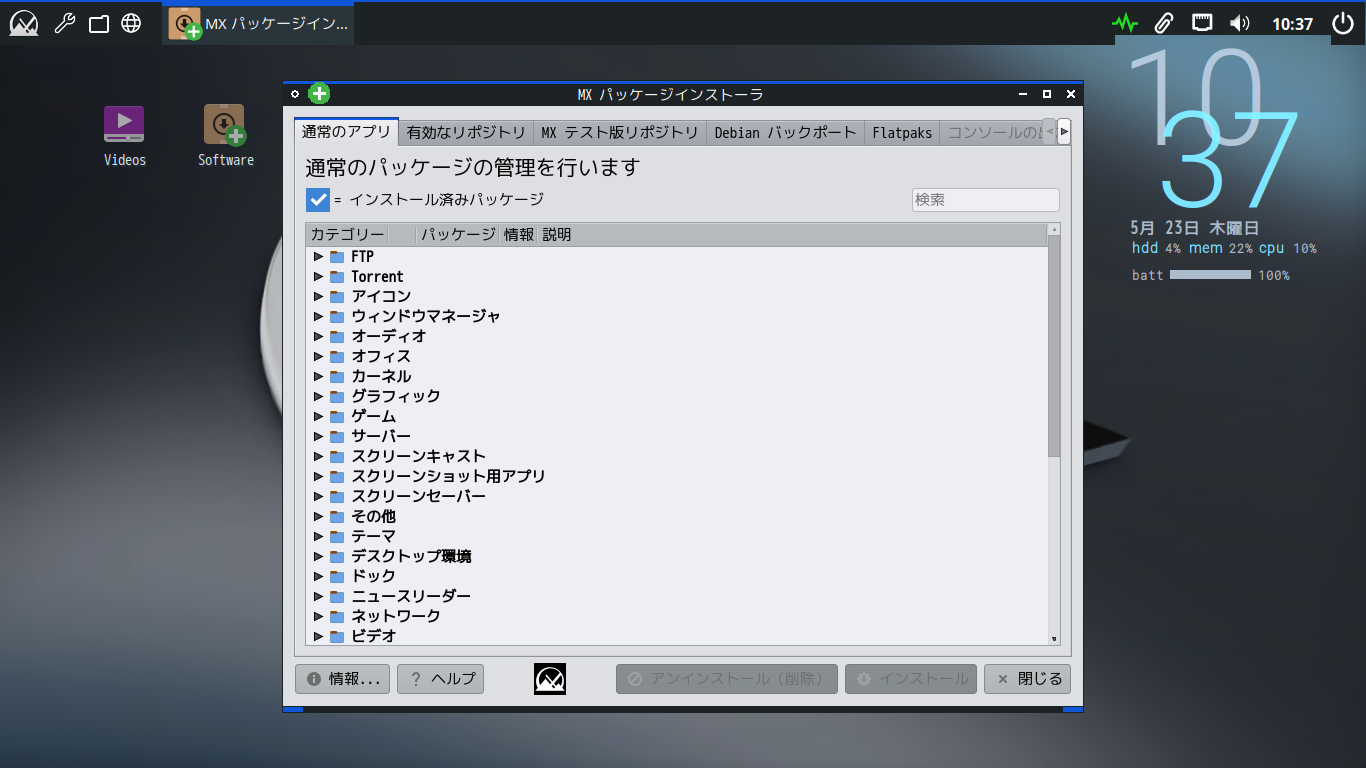
Task: Switch to the Flatpaks tab
Action: pos(902,132)
